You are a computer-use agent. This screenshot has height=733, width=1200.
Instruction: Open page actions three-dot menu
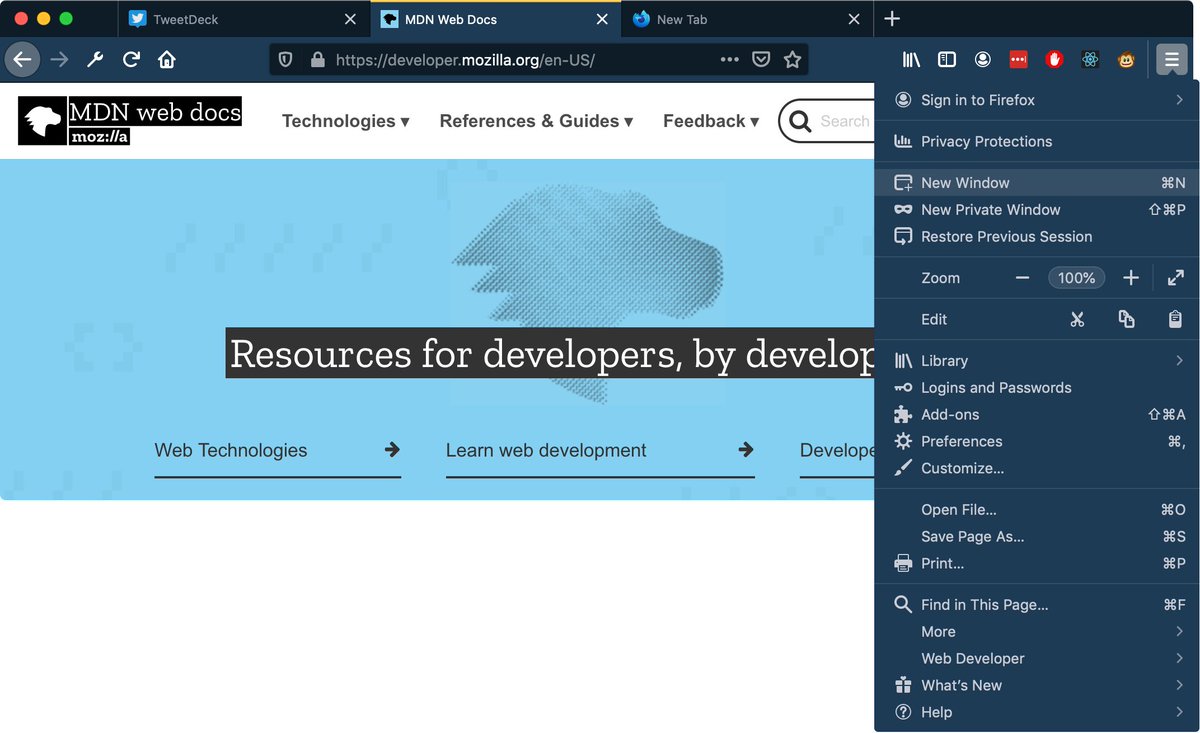tap(730, 60)
